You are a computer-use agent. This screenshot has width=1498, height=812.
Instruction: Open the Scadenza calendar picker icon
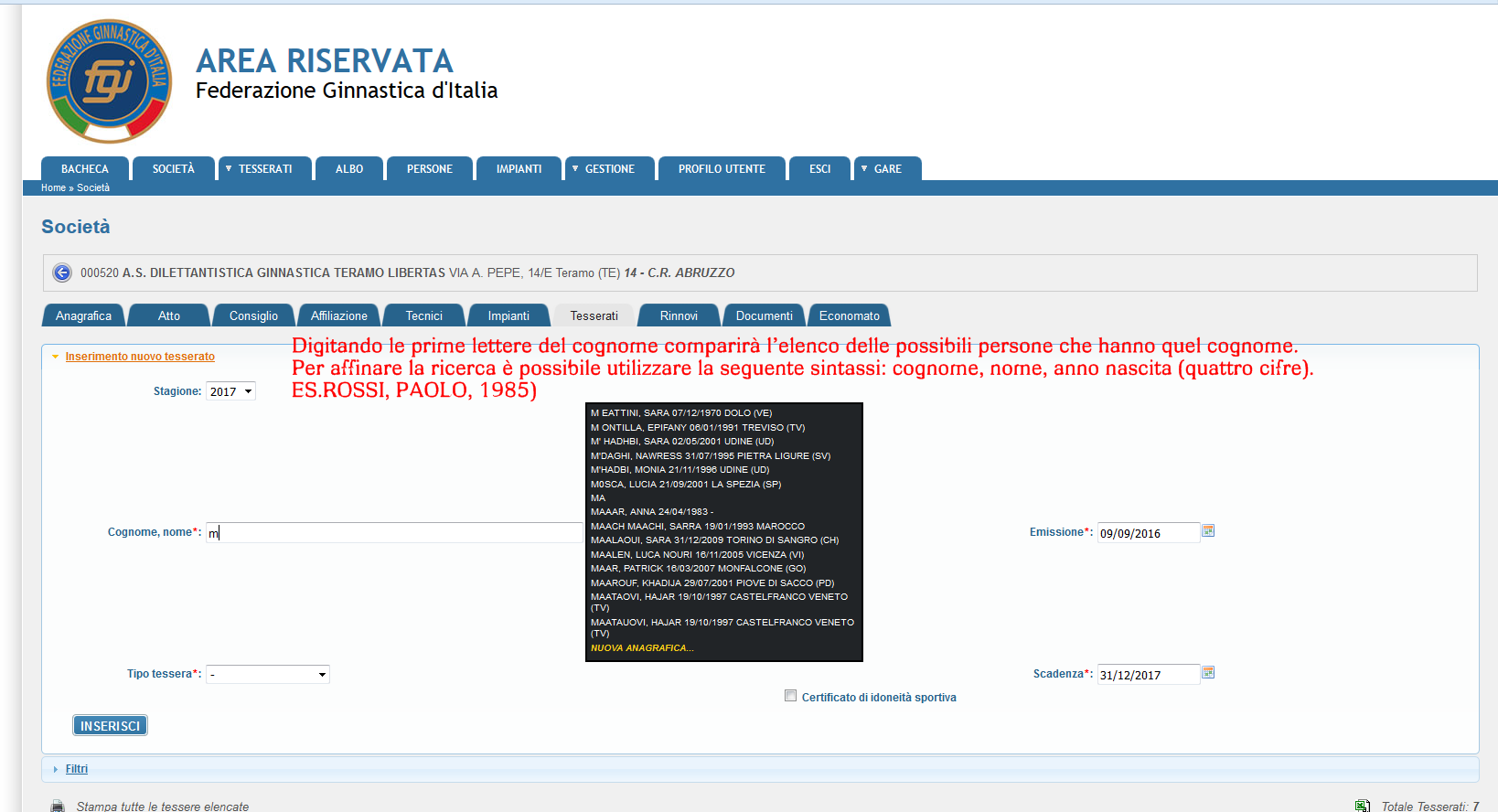1208,673
